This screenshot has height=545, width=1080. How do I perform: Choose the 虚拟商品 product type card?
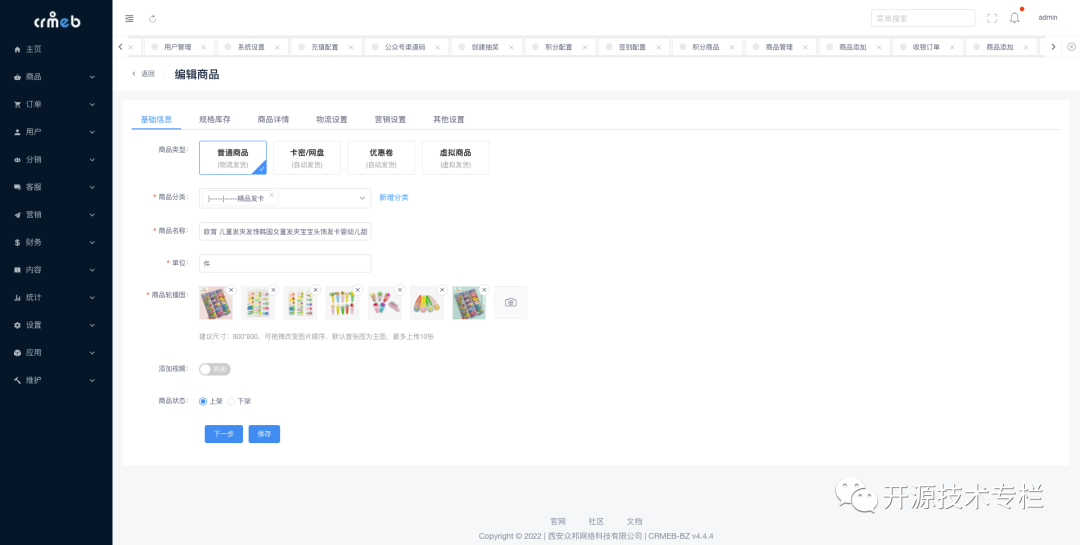pyautogui.click(x=455, y=158)
